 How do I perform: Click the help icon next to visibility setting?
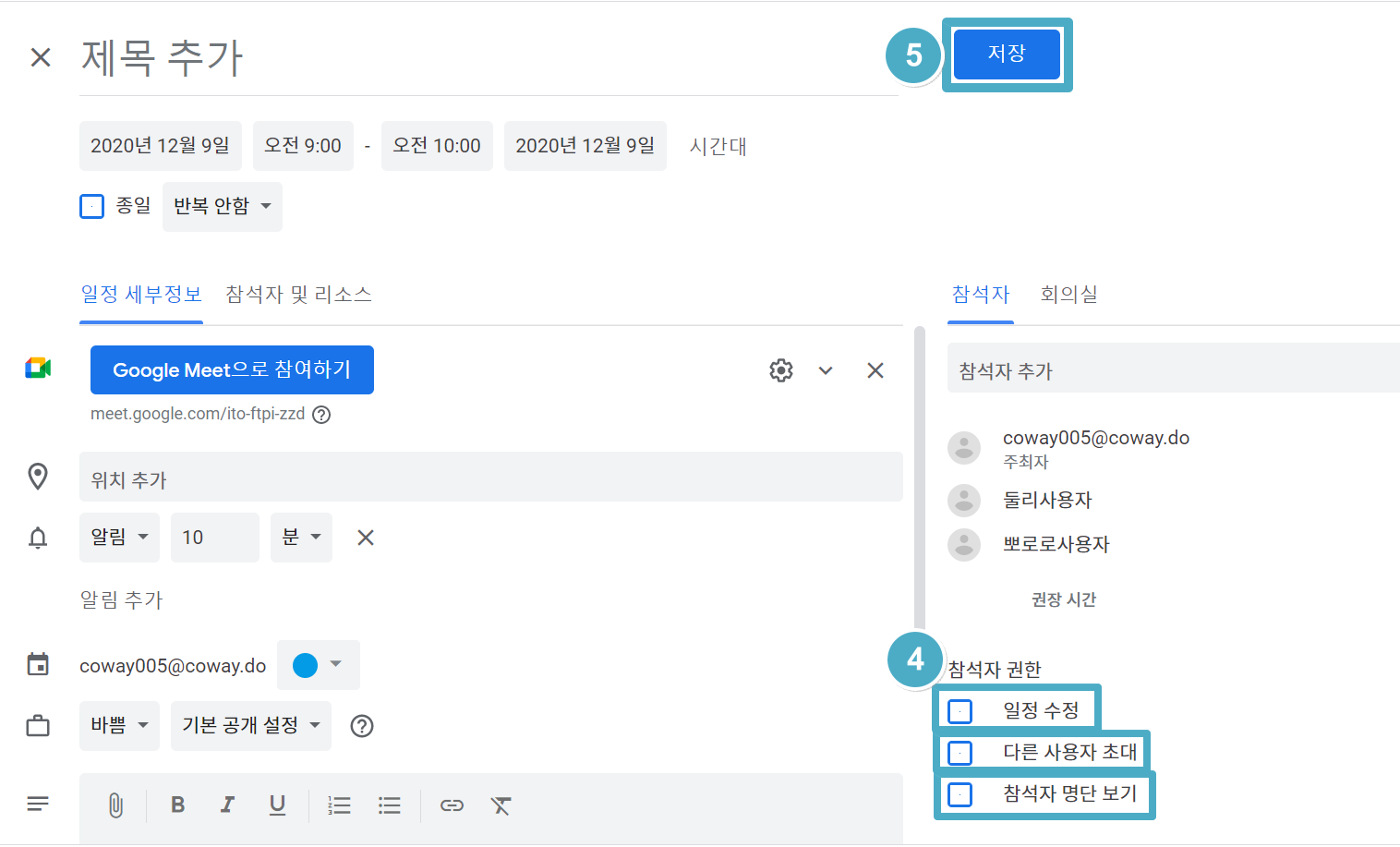click(x=362, y=726)
